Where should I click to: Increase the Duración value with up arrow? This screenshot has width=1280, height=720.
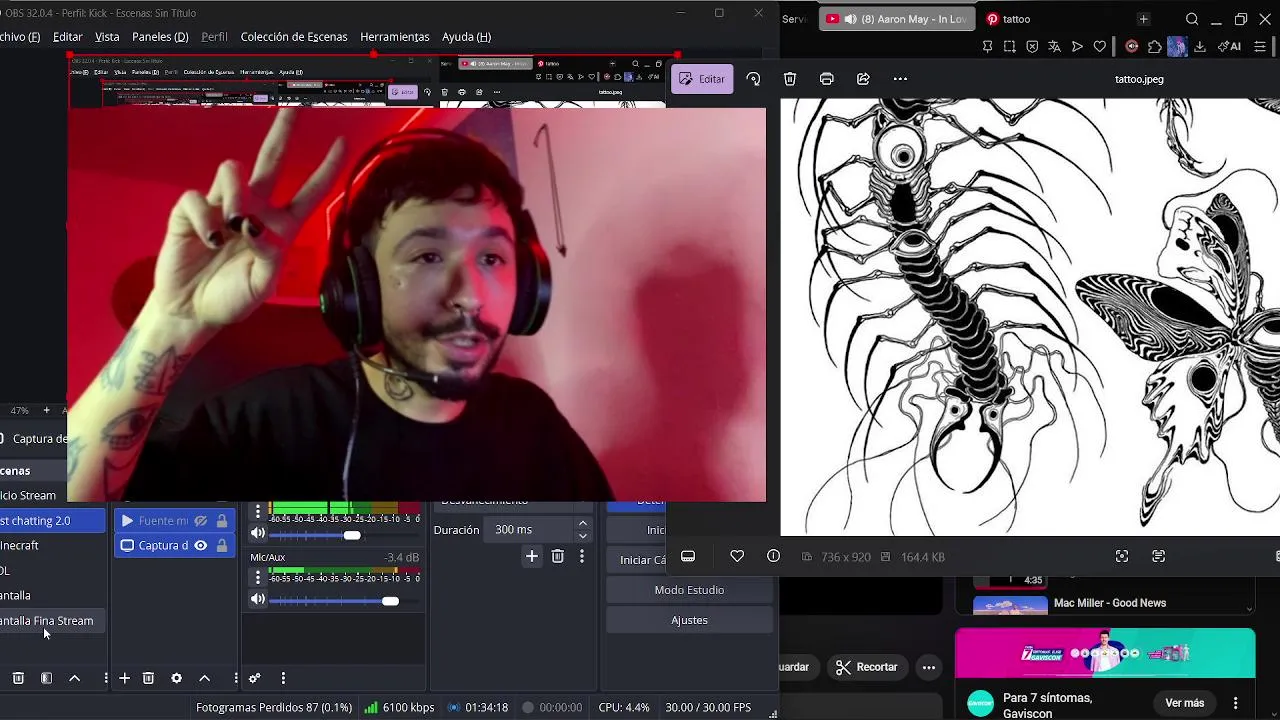coord(583,524)
